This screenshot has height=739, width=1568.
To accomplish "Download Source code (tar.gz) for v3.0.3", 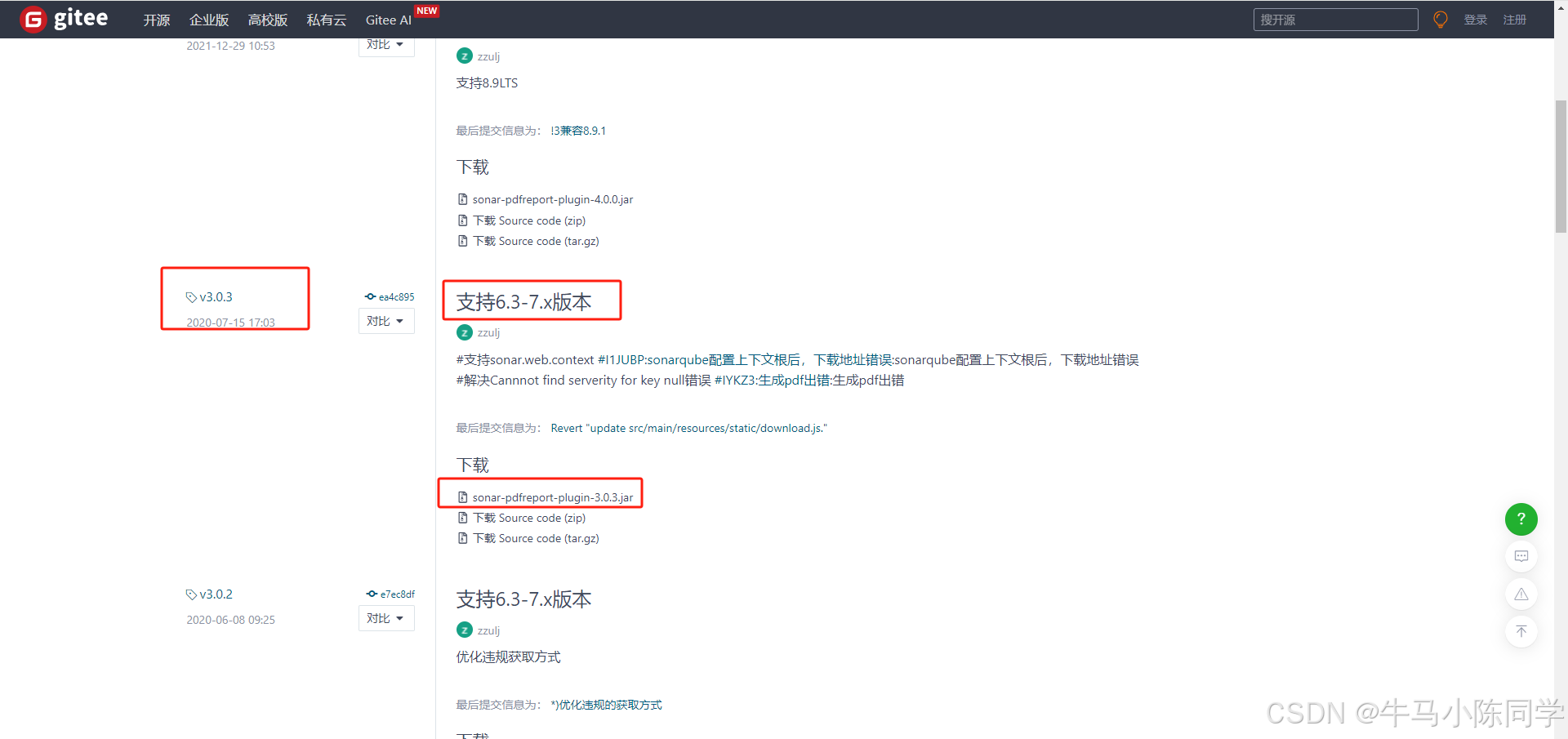I will pyautogui.click(x=536, y=538).
